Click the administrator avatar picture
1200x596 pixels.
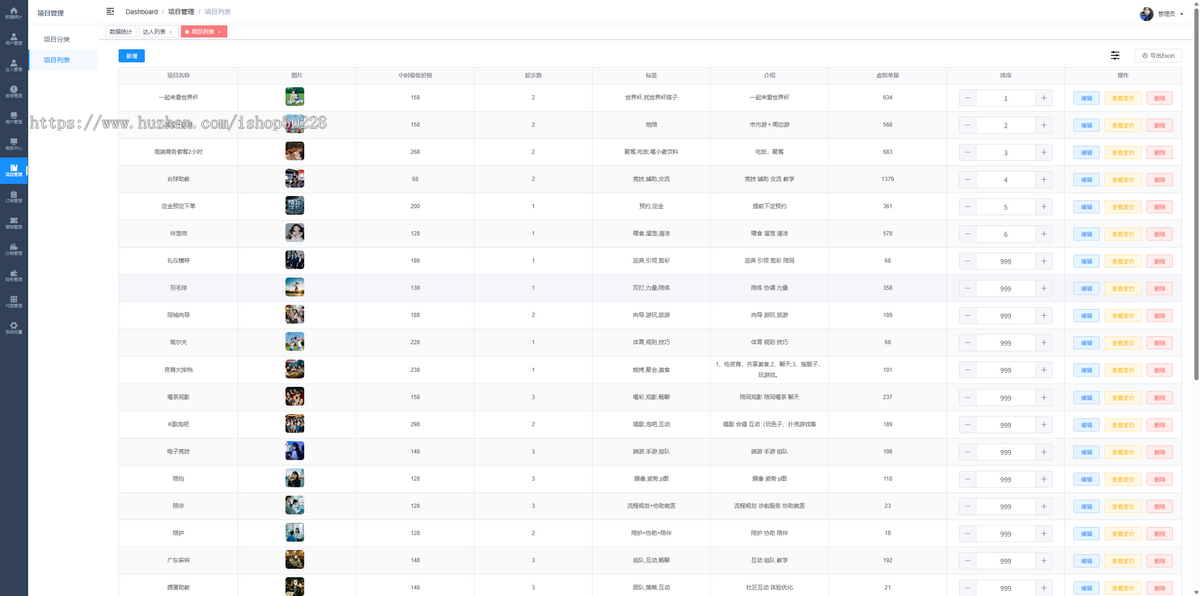pos(1147,14)
